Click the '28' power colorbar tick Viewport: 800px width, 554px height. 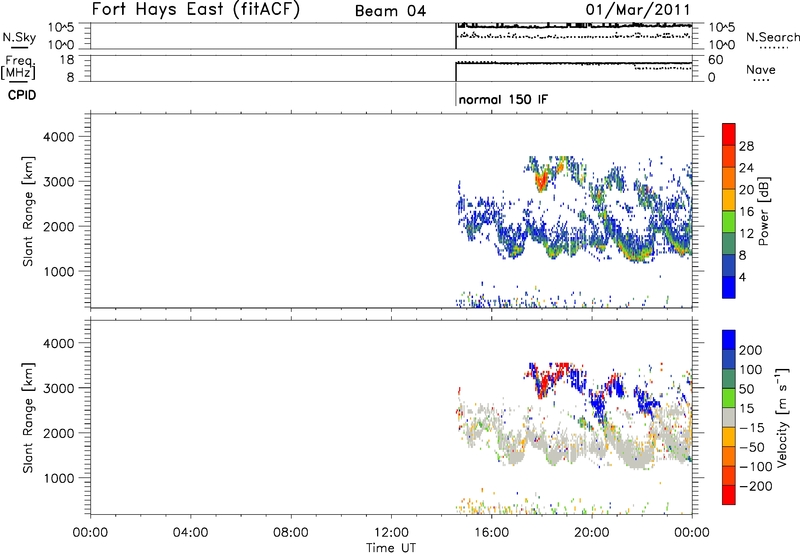[x=746, y=146]
